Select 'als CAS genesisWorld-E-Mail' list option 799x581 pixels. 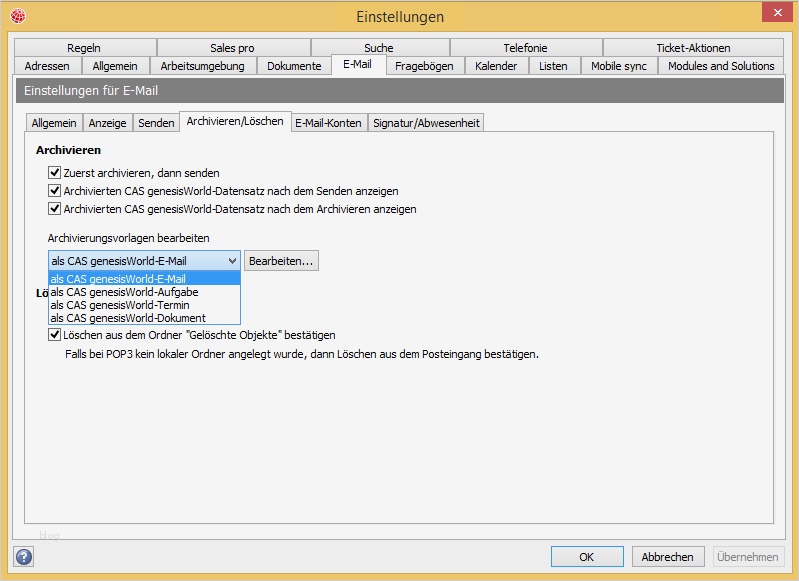[144, 279]
